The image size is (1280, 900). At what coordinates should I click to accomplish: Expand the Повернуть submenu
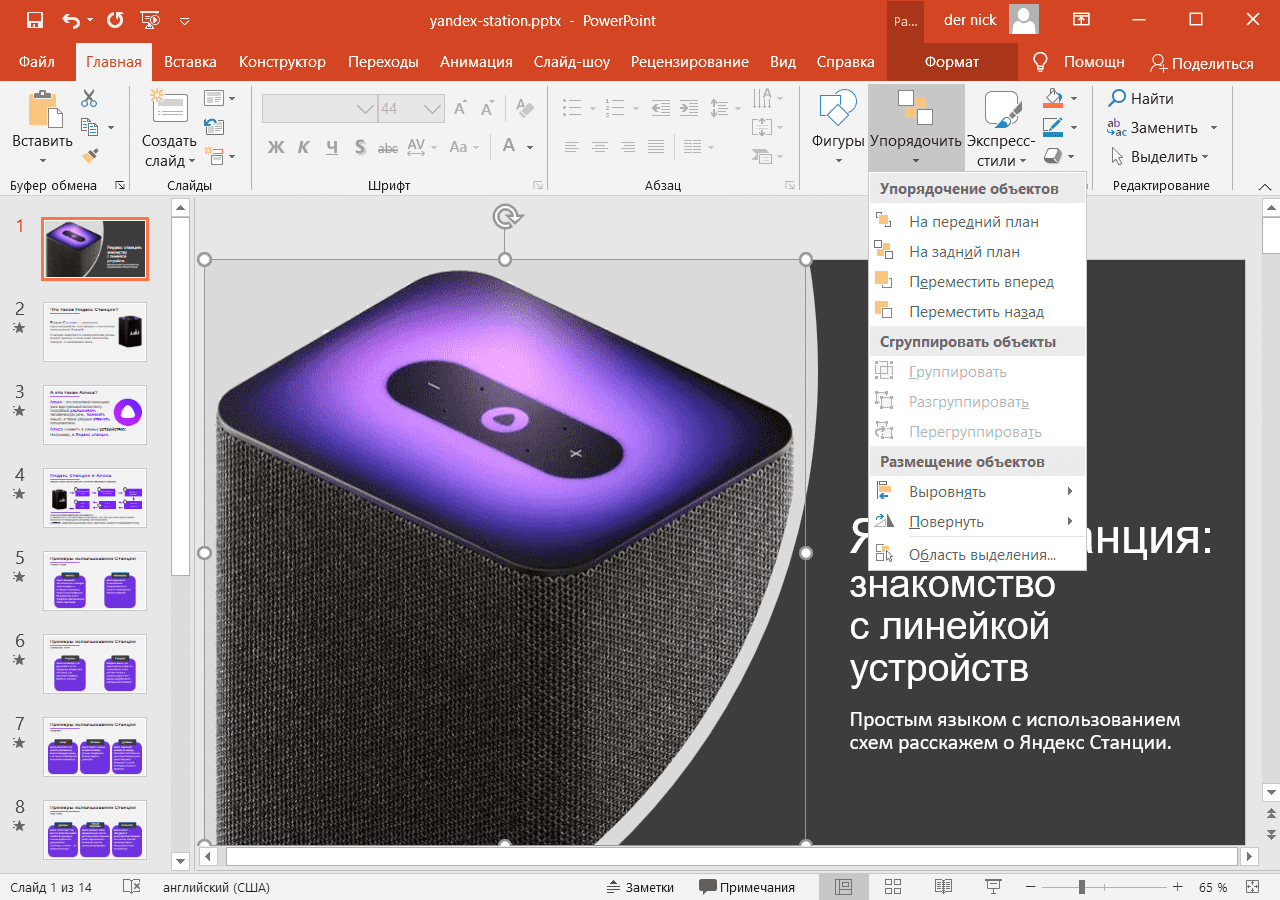tap(978, 522)
